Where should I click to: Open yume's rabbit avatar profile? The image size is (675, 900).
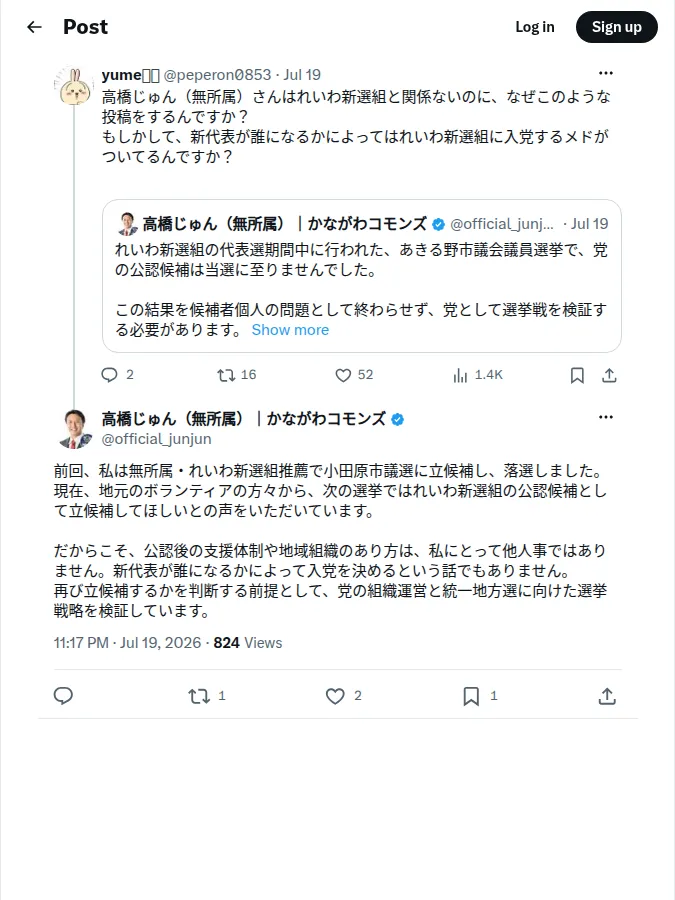(x=74, y=85)
